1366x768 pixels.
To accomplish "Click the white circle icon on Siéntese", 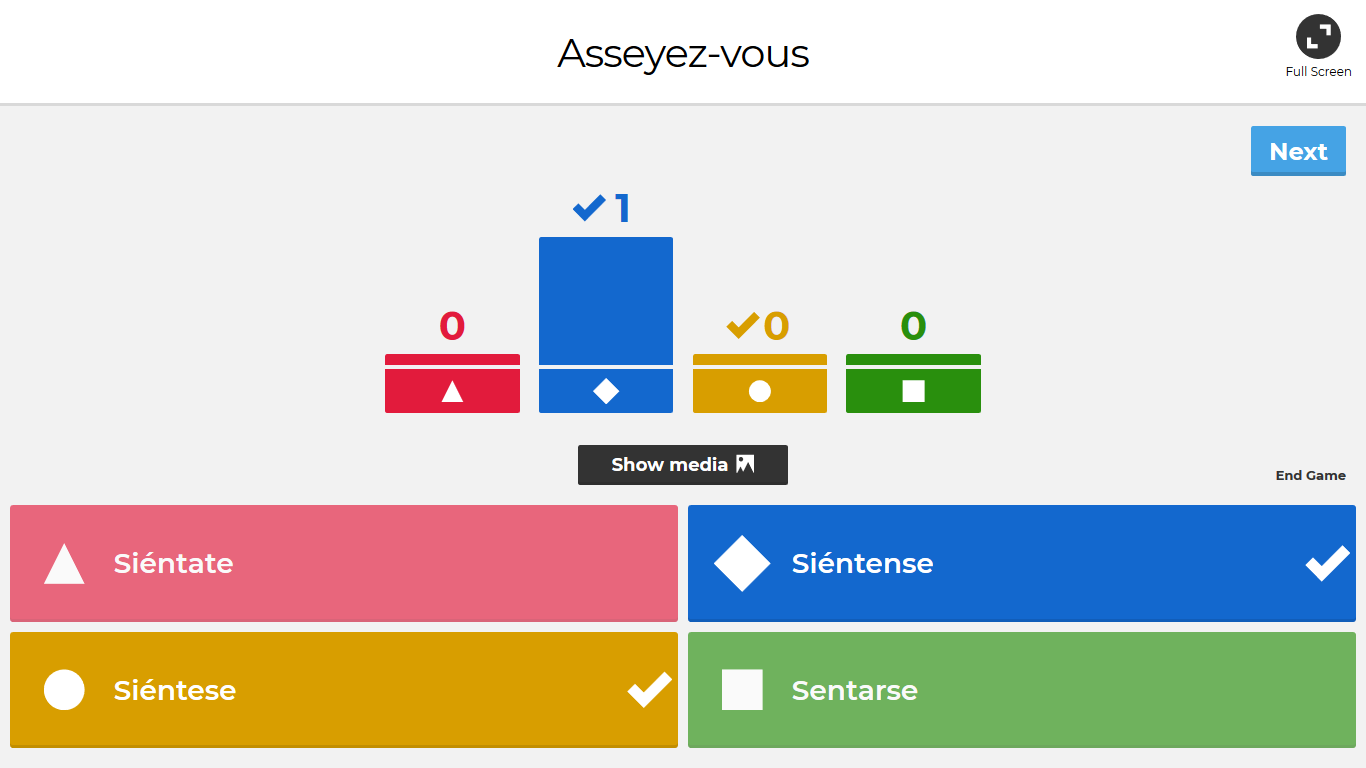I will click(x=64, y=690).
